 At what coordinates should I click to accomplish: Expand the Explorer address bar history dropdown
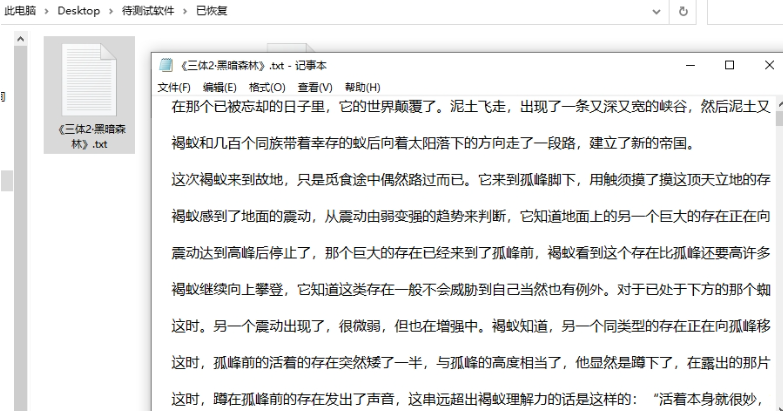coord(656,11)
